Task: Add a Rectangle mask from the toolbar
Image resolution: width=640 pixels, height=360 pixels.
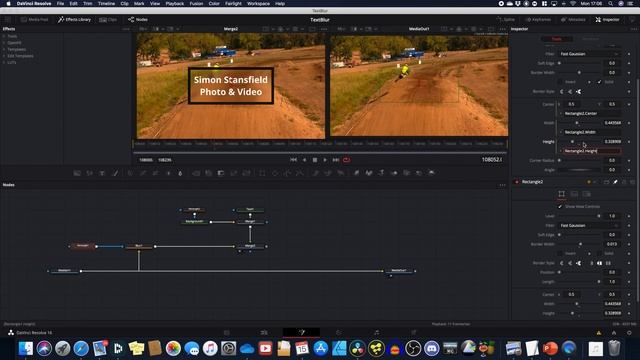Action: (x=262, y=173)
